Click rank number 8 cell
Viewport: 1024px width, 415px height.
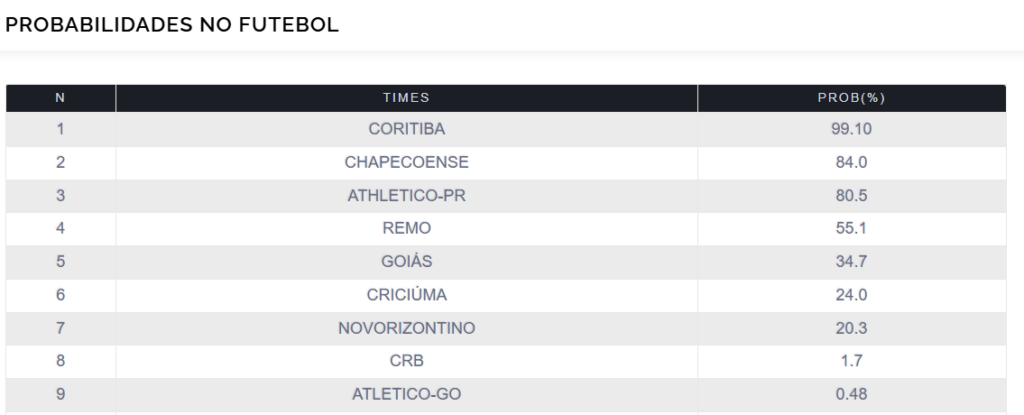pos(60,361)
